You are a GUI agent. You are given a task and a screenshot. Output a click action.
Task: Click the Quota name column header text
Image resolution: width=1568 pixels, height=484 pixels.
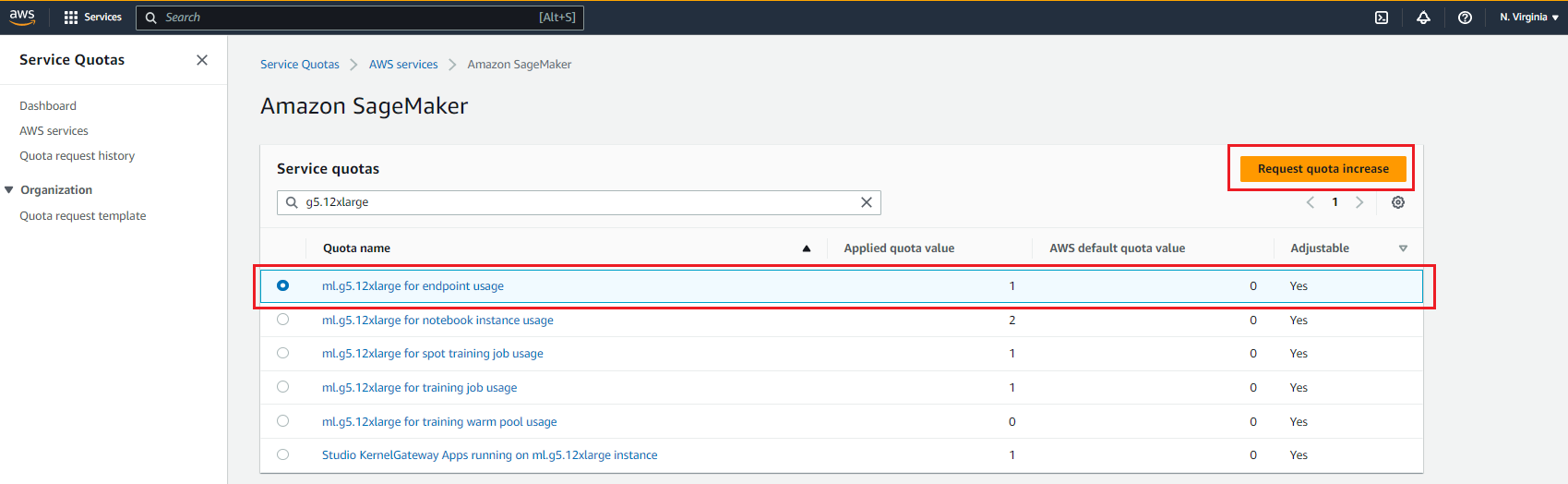click(356, 248)
